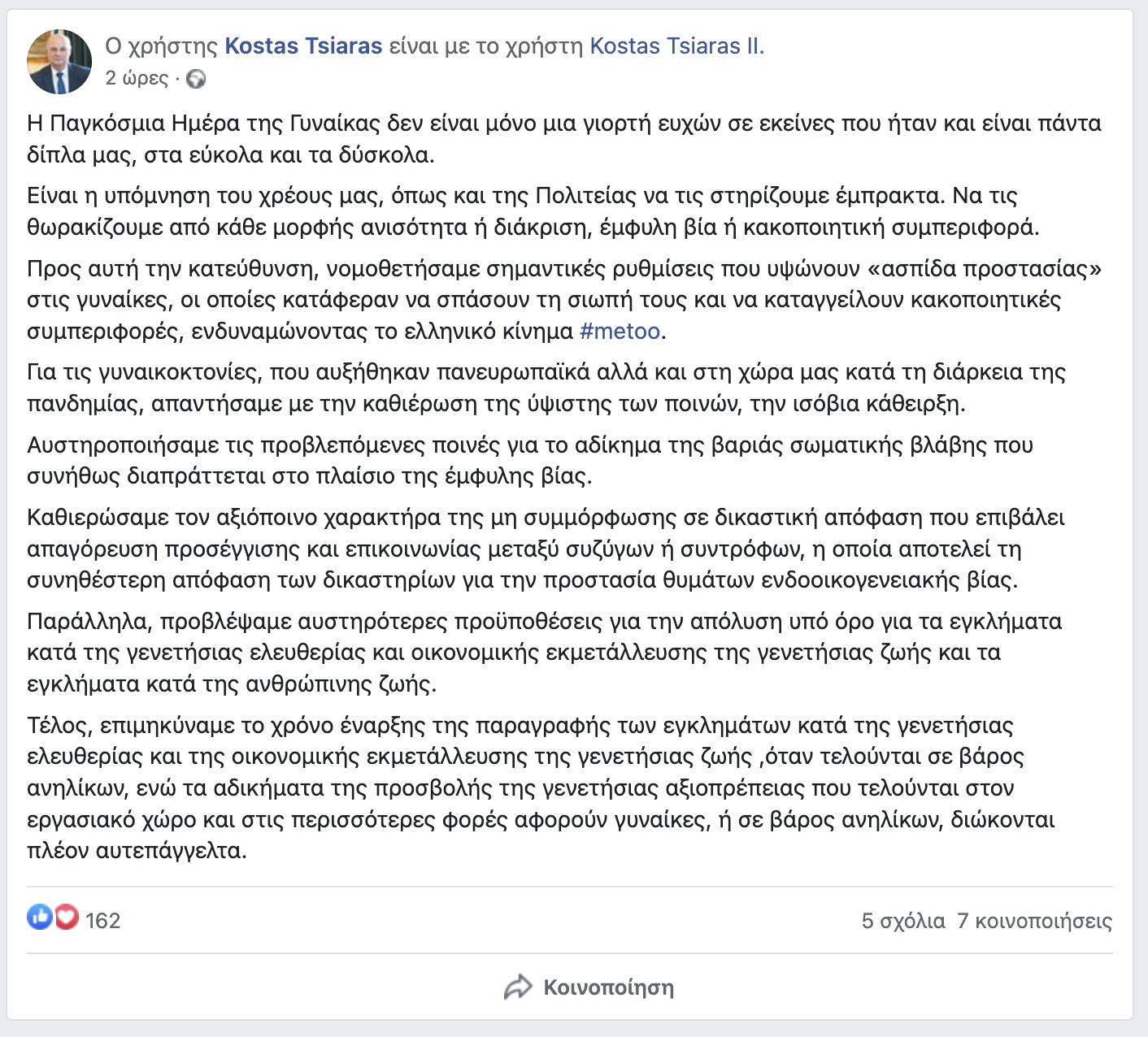Open the #metoo hashtag link
The height and width of the screenshot is (1037, 1148).
tap(620, 332)
